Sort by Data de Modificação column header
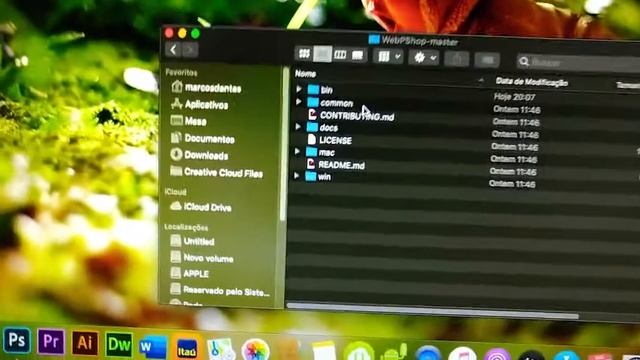640x360 pixels. pyautogui.click(x=531, y=82)
